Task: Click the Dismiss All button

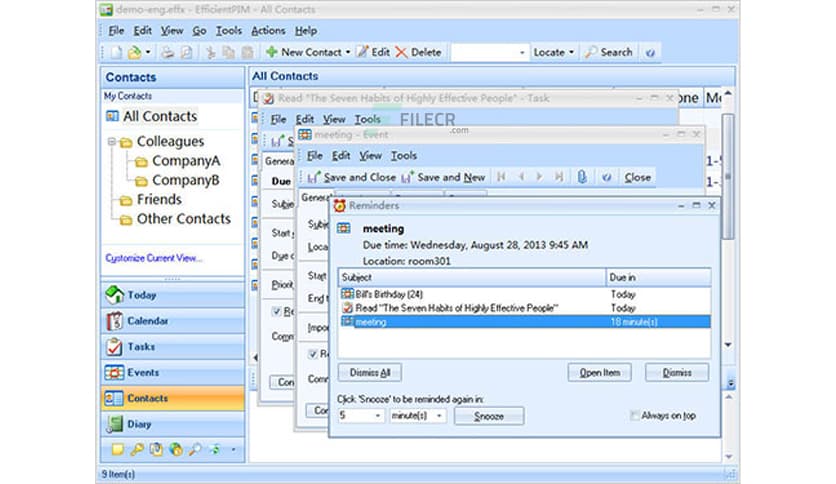Action: [x=370, y=373]
